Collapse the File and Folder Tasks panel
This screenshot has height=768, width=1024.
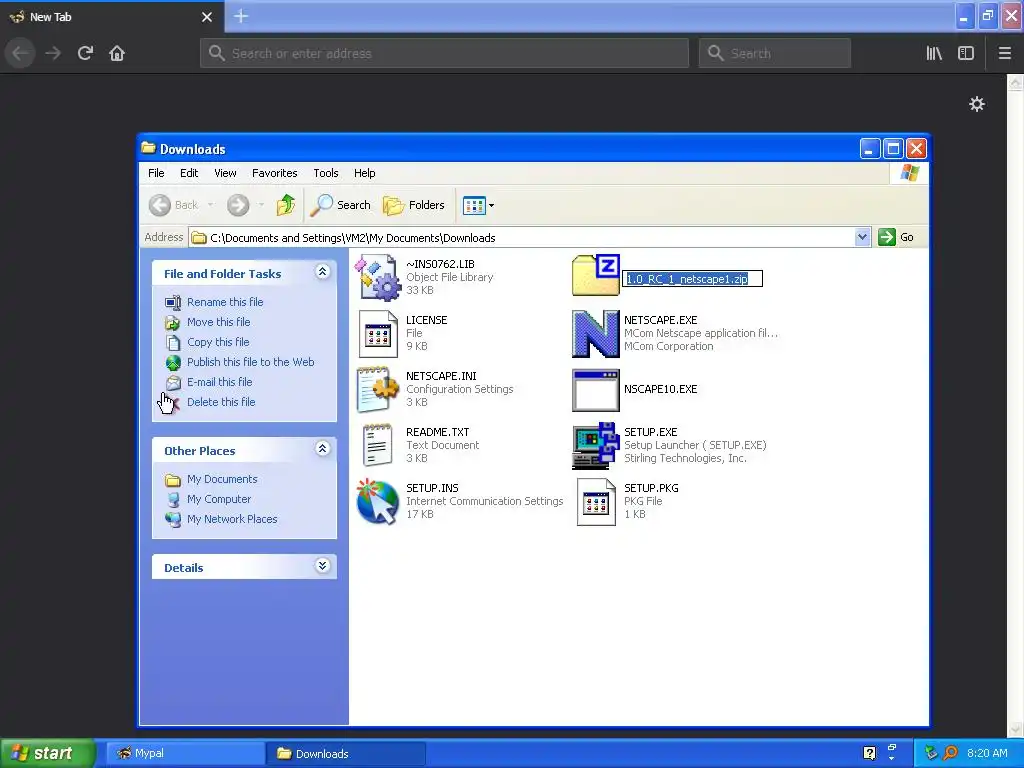323,272
